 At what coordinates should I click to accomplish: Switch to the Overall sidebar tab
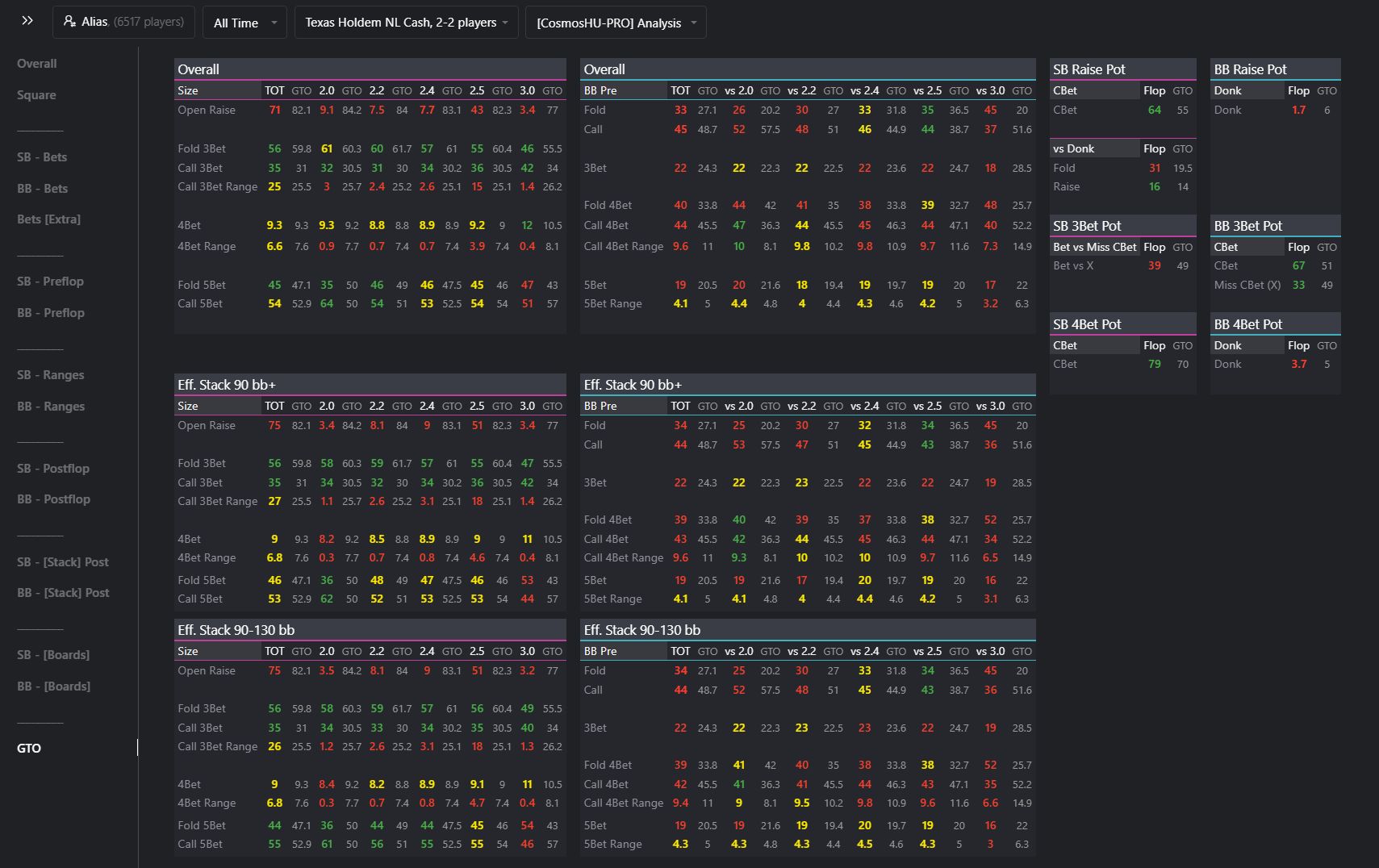[37, 64]
